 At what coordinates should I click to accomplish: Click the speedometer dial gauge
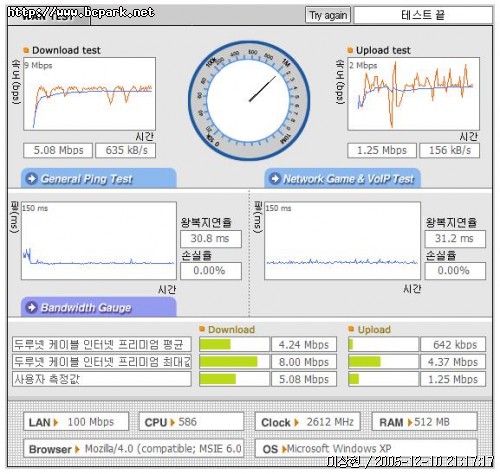point(249,100)
